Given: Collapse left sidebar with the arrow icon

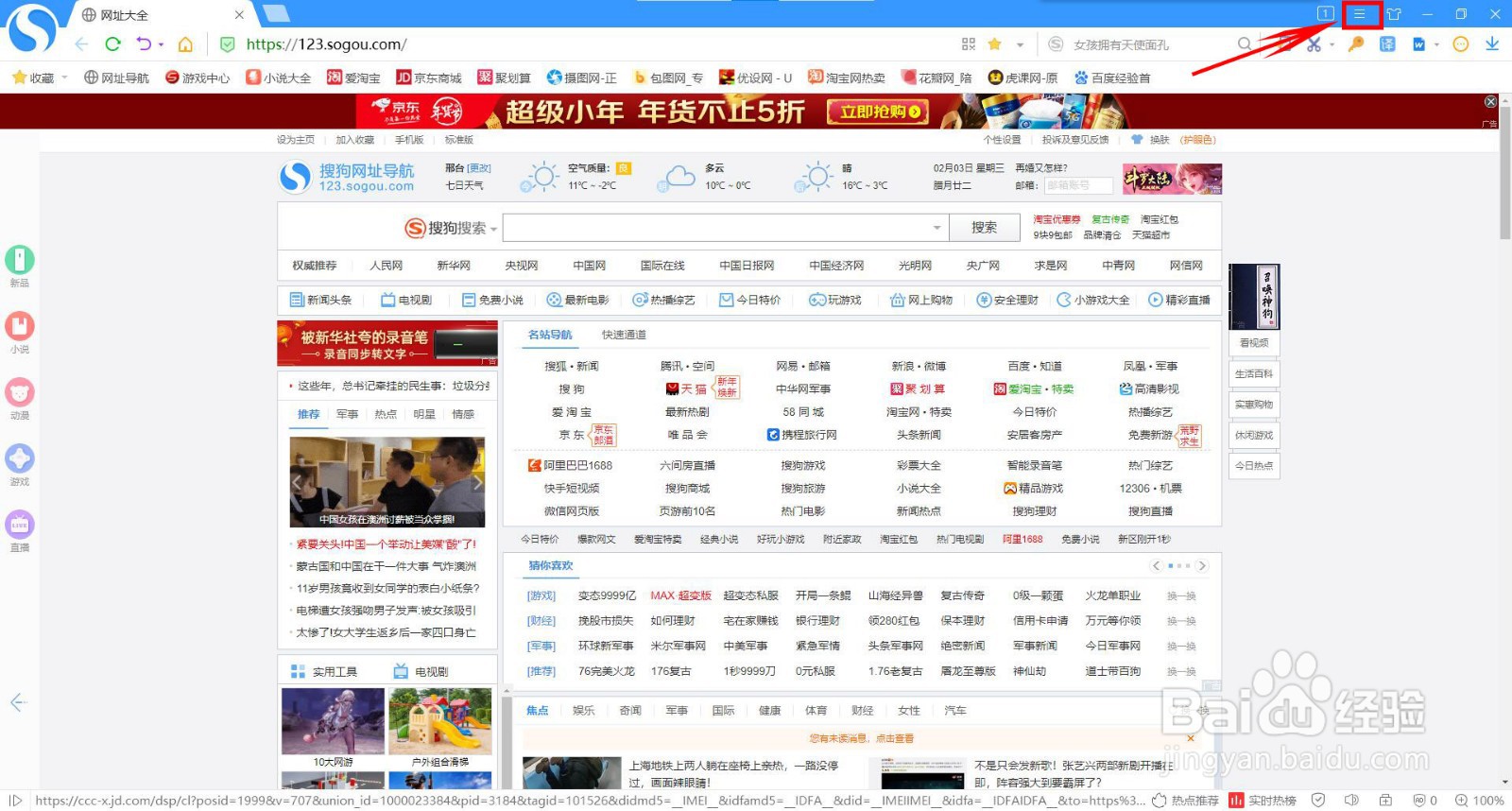Looking at the screenshot, I should 18,702.
